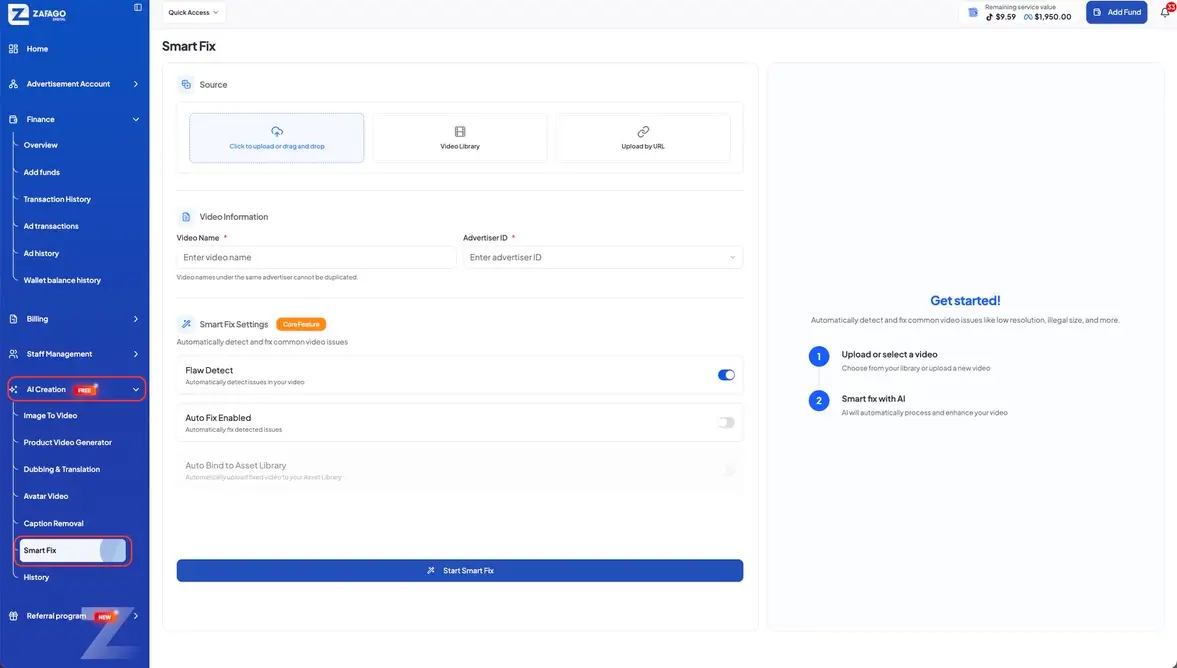This screenshot has width=1177, height=668.
Task: Collapse the Finance section chevron
Action: click(136, 119)
